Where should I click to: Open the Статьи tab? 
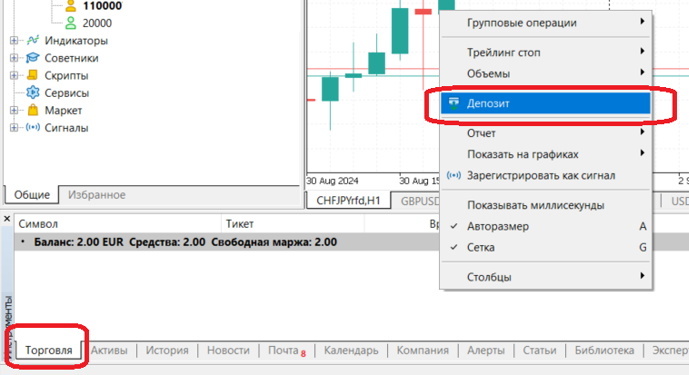pyautogui.click(x=539, y=350)
